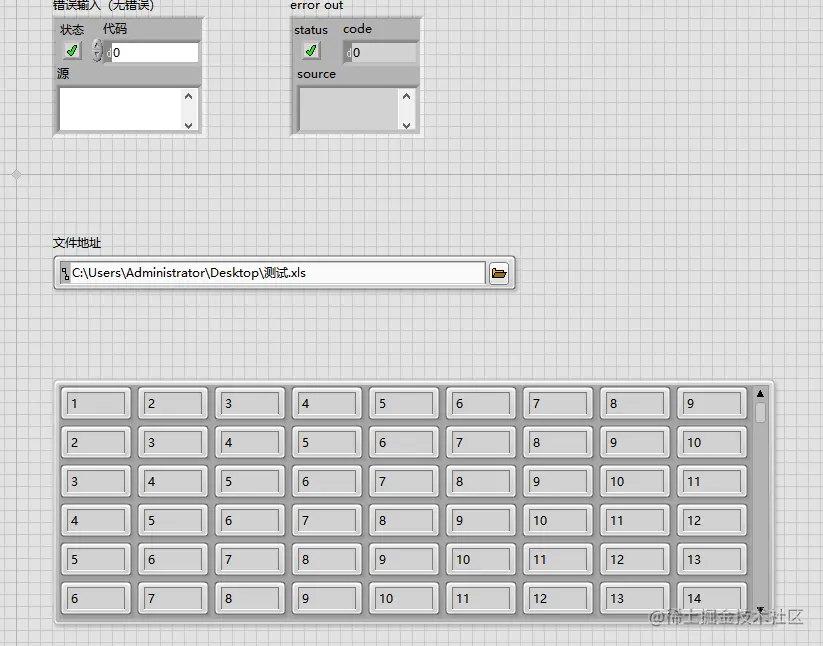
Task: Click the array vertical scrollbar thumb
Action: pos(760,412)
